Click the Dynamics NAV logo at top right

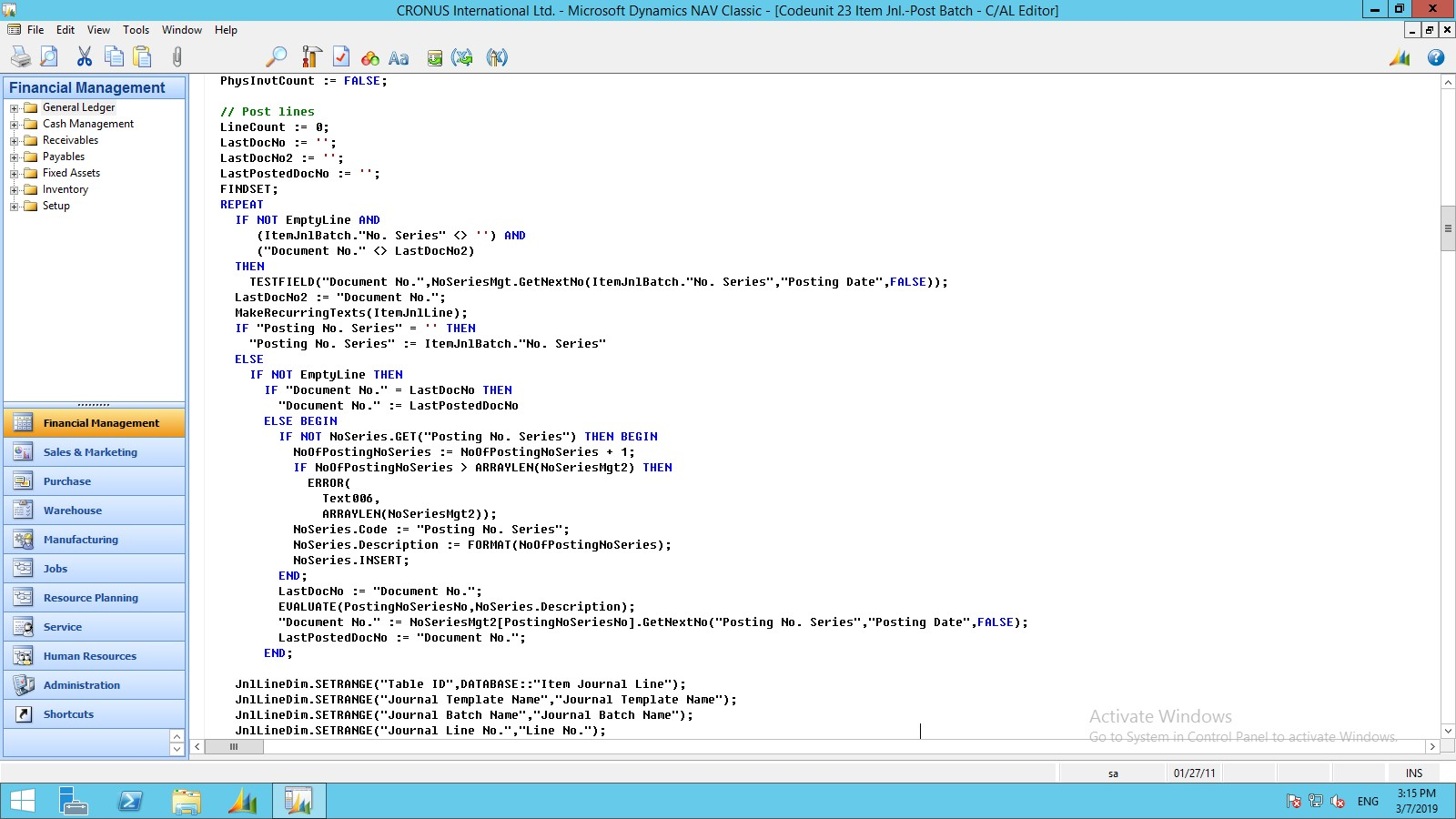[x=1399, y=57]
